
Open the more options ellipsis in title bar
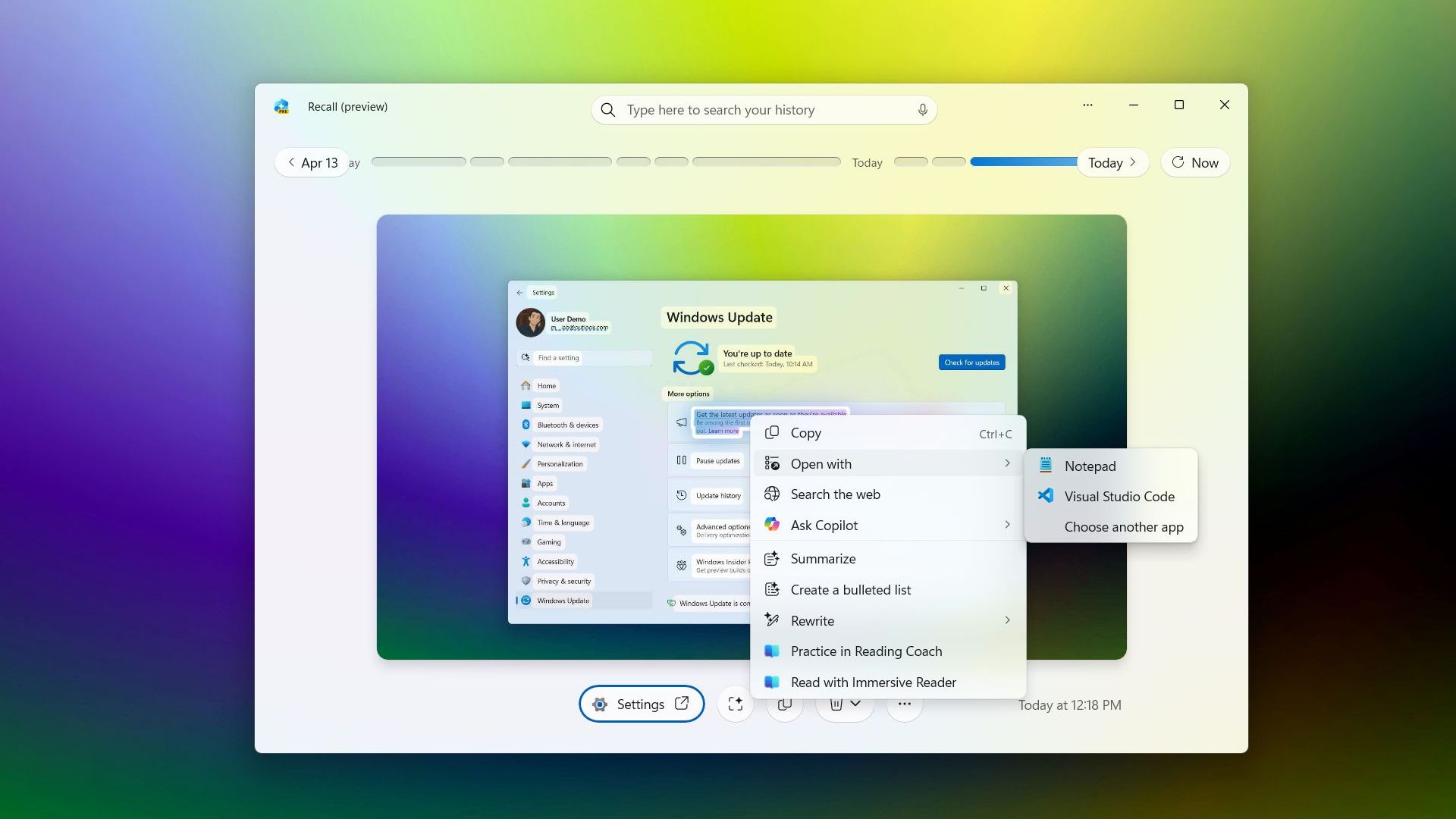point(1087,105)
